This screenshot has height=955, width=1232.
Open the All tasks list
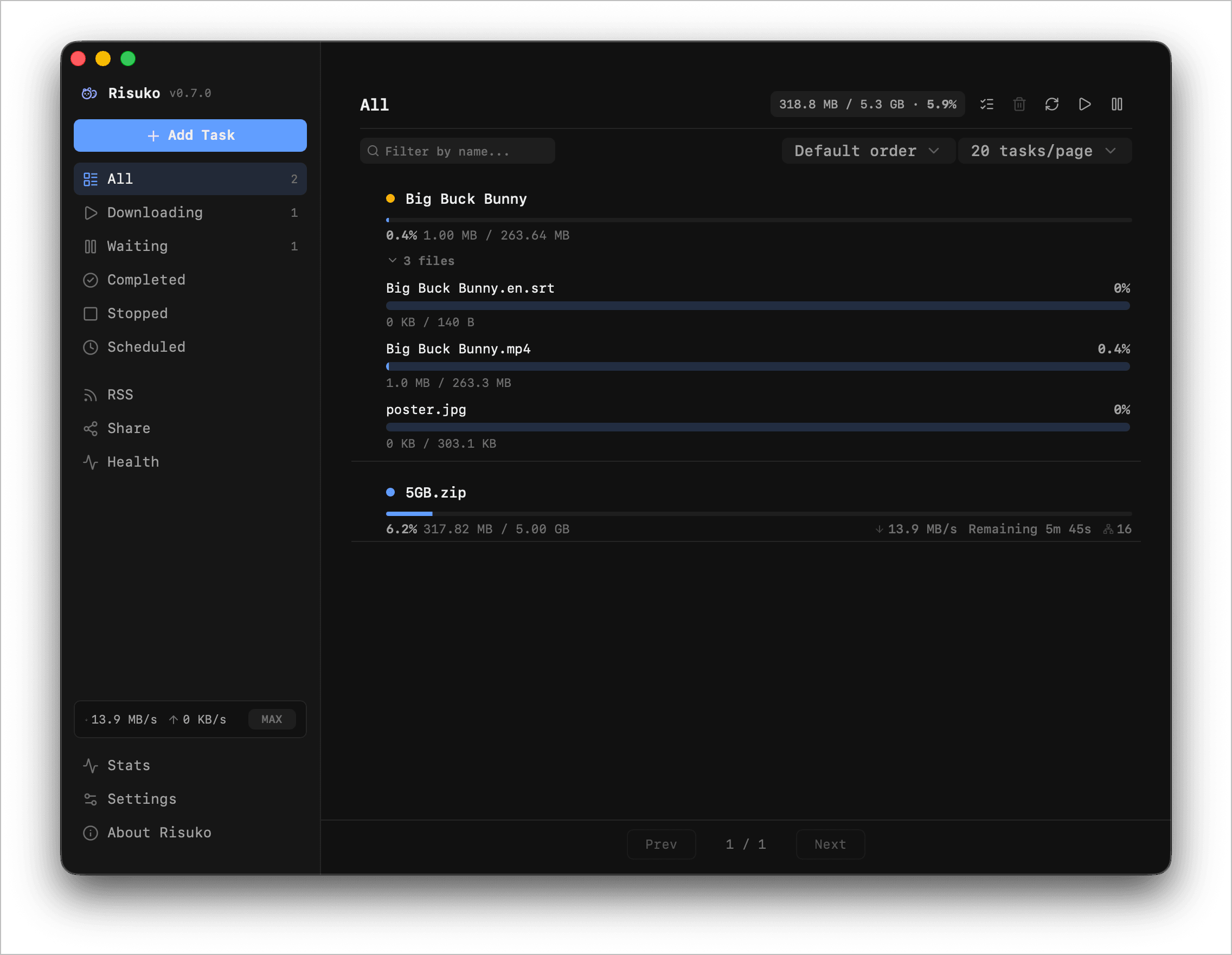(x=190, y=179)
